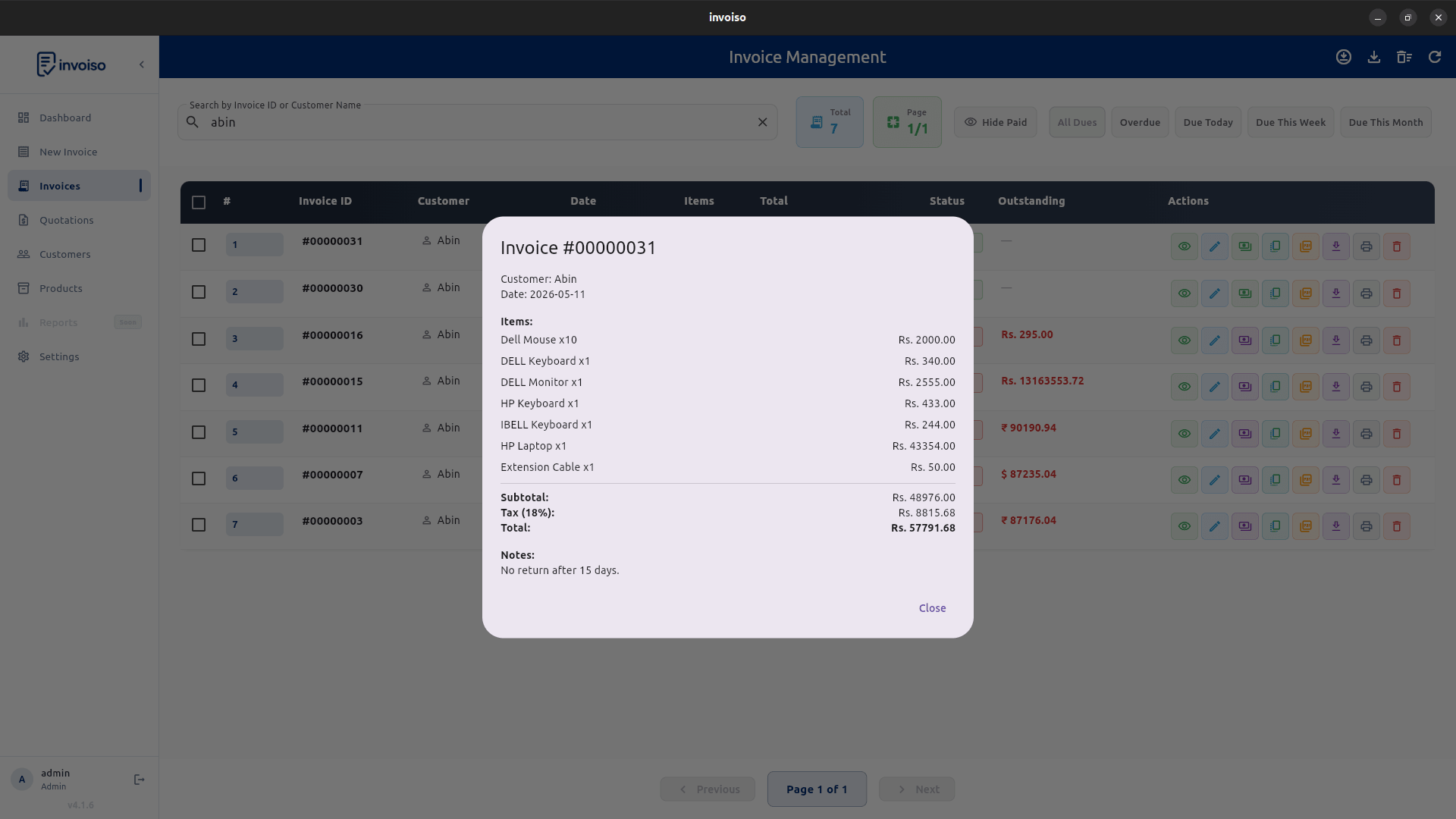Tick checkbox for invoice #00000007
This screenshot has width=1456, height=819.
pos(199,479)
